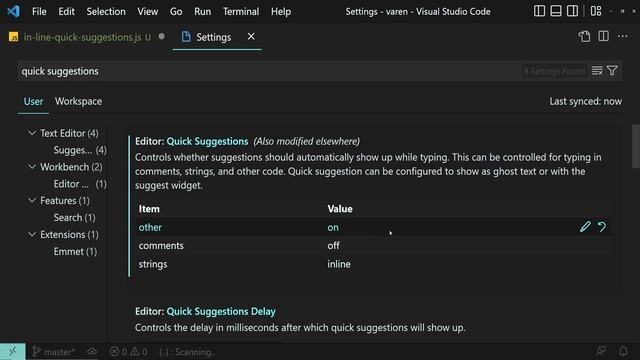
Task: Click the Quick Suggestions setting title
Action: tap(207, 141)
